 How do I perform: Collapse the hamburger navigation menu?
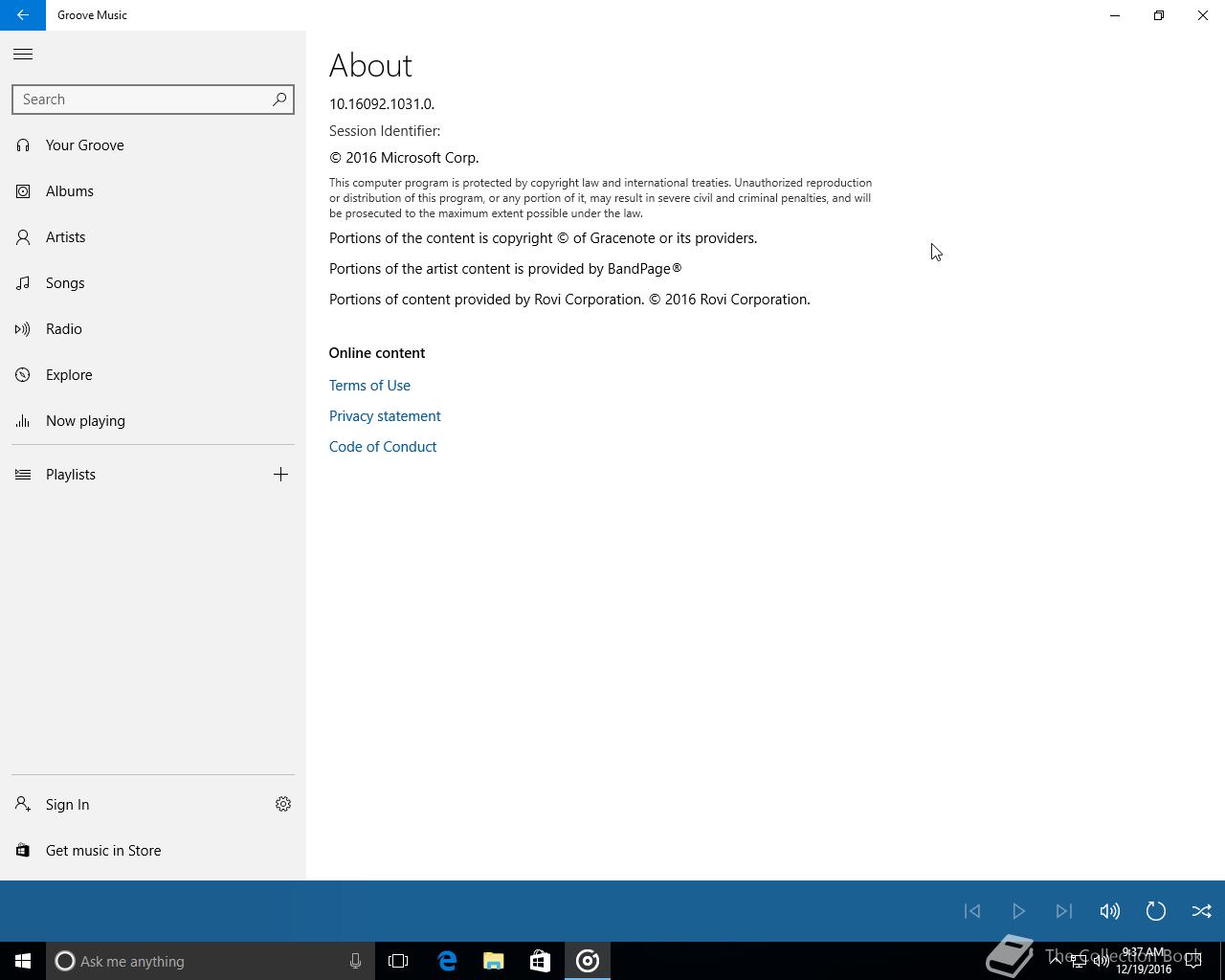(x=23, y=55)
